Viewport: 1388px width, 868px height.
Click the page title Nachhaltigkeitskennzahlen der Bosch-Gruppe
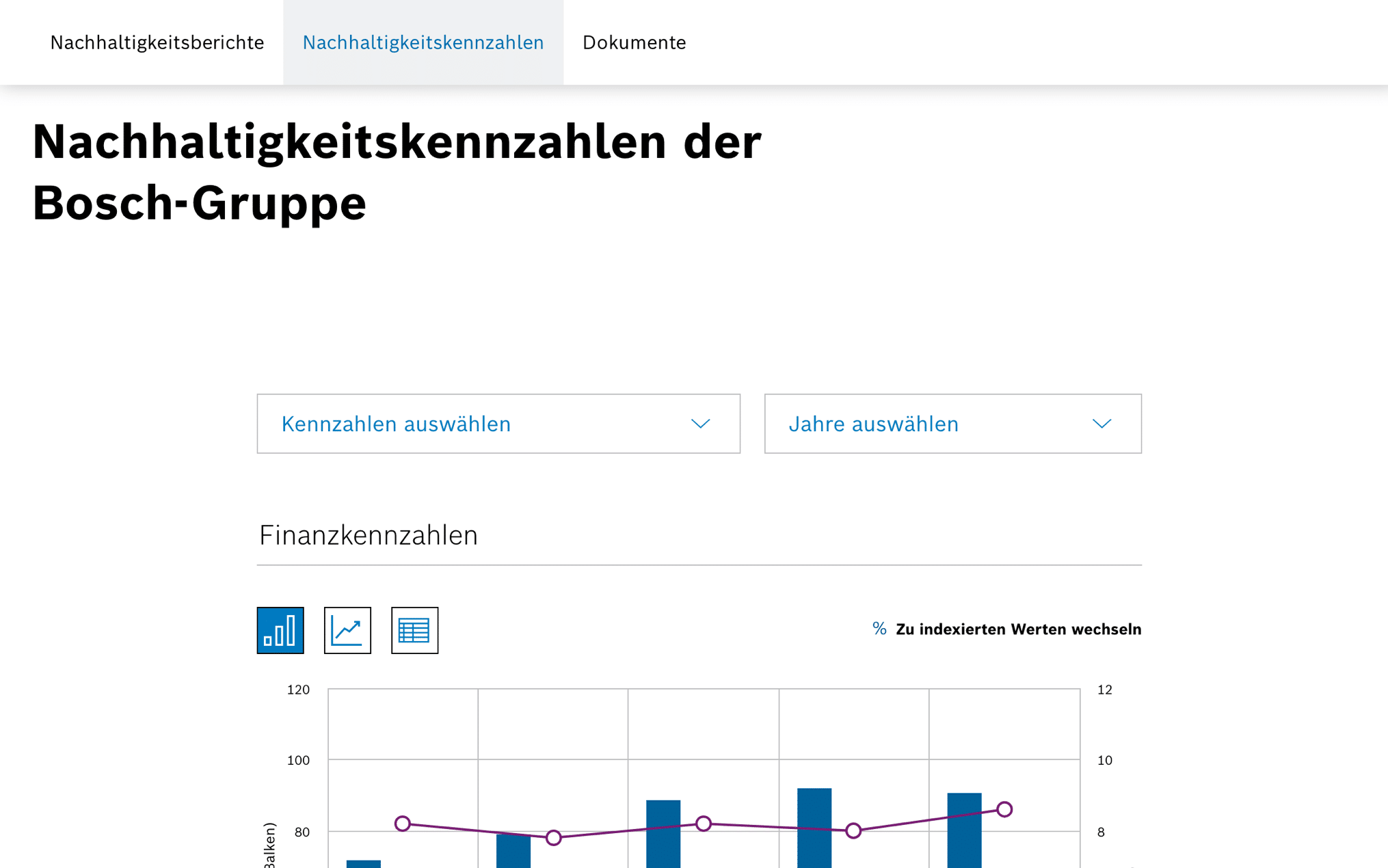397,172
